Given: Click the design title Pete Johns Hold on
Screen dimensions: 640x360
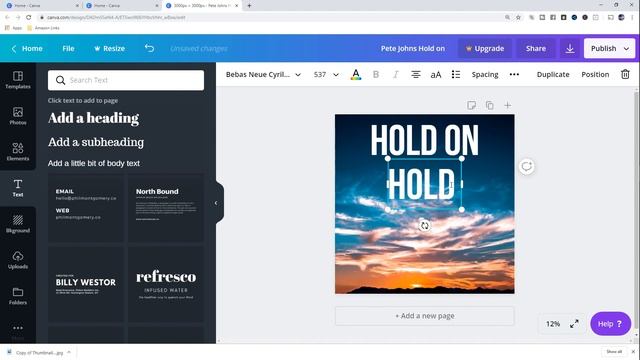Looking at the screenshot, I should 413,49.
